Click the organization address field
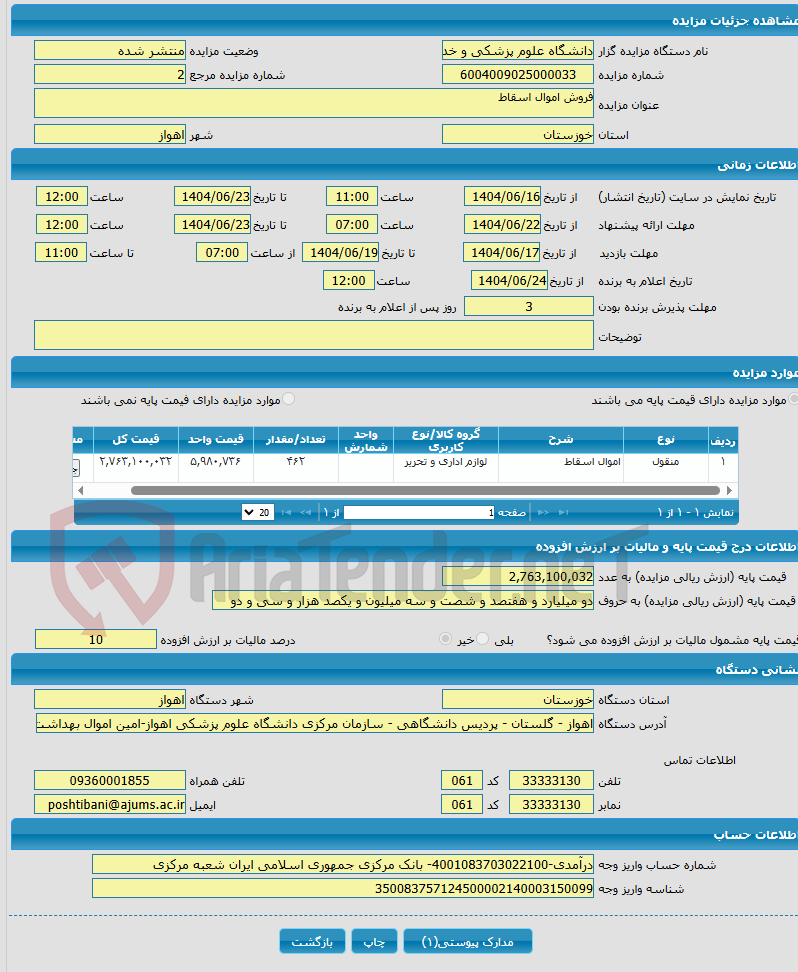Screen dimensions: 798x972 tap(315, 723)
